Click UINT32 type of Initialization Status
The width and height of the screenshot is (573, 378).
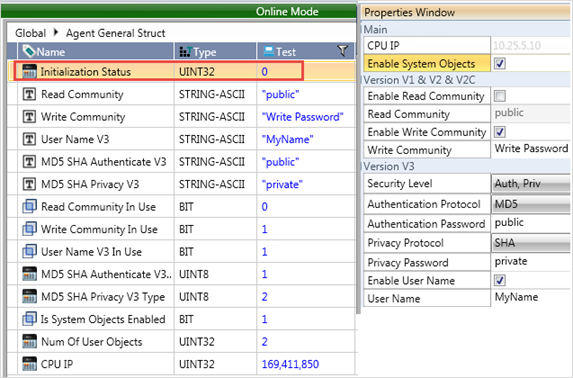tap(197, 72)
